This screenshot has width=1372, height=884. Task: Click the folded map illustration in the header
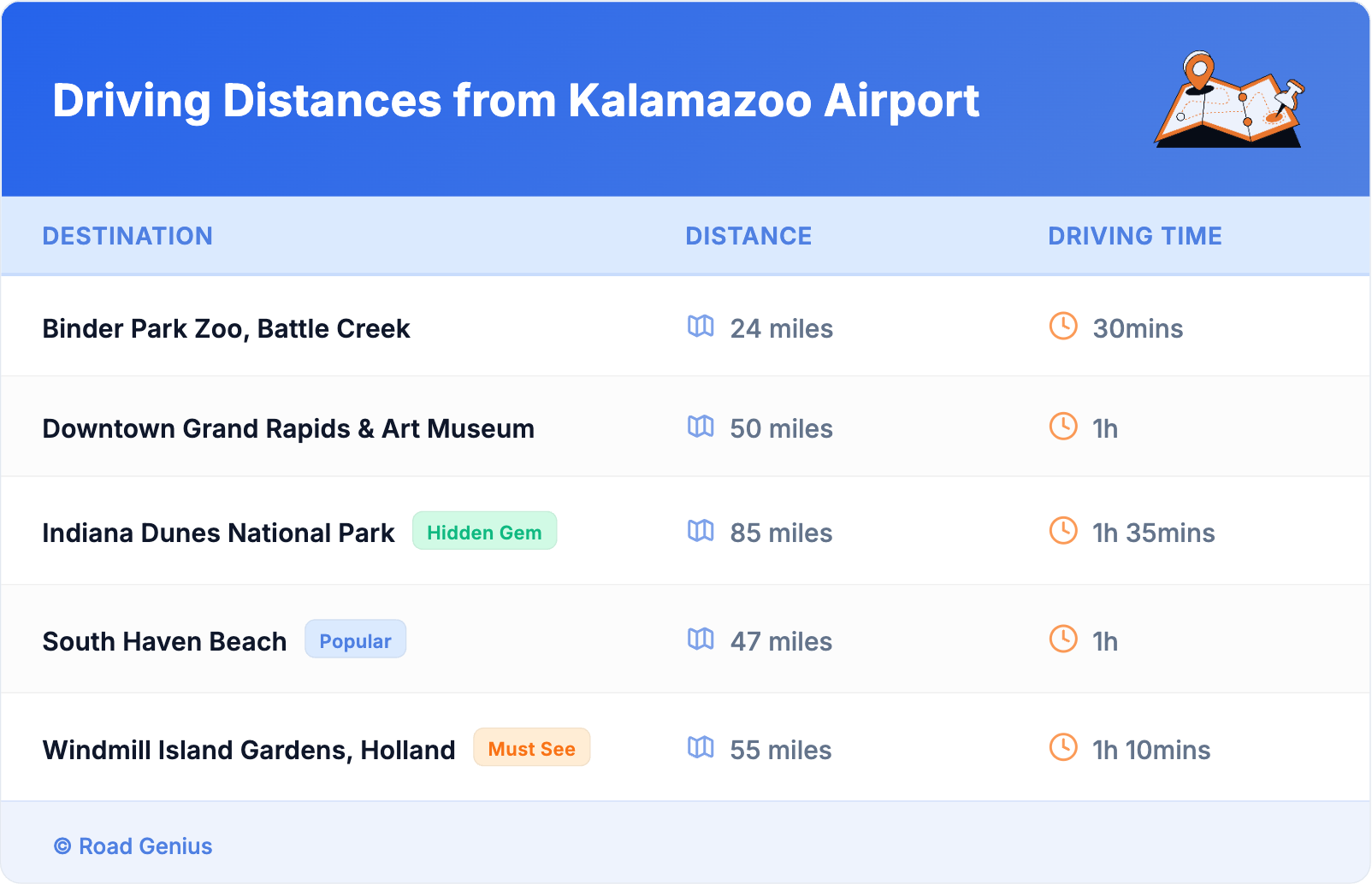point(1228,101)
